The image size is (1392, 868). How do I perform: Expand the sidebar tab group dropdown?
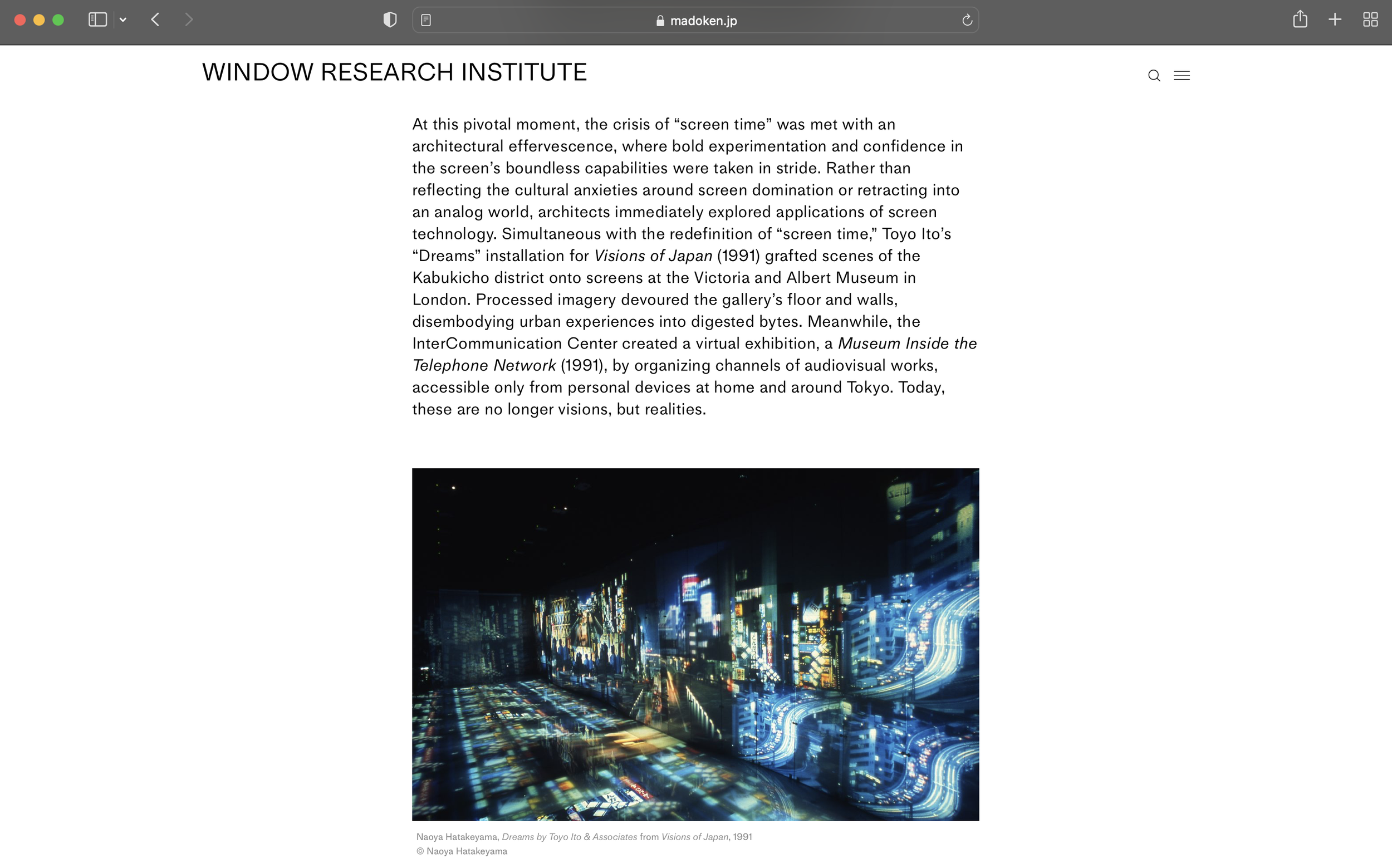[123, 20]
